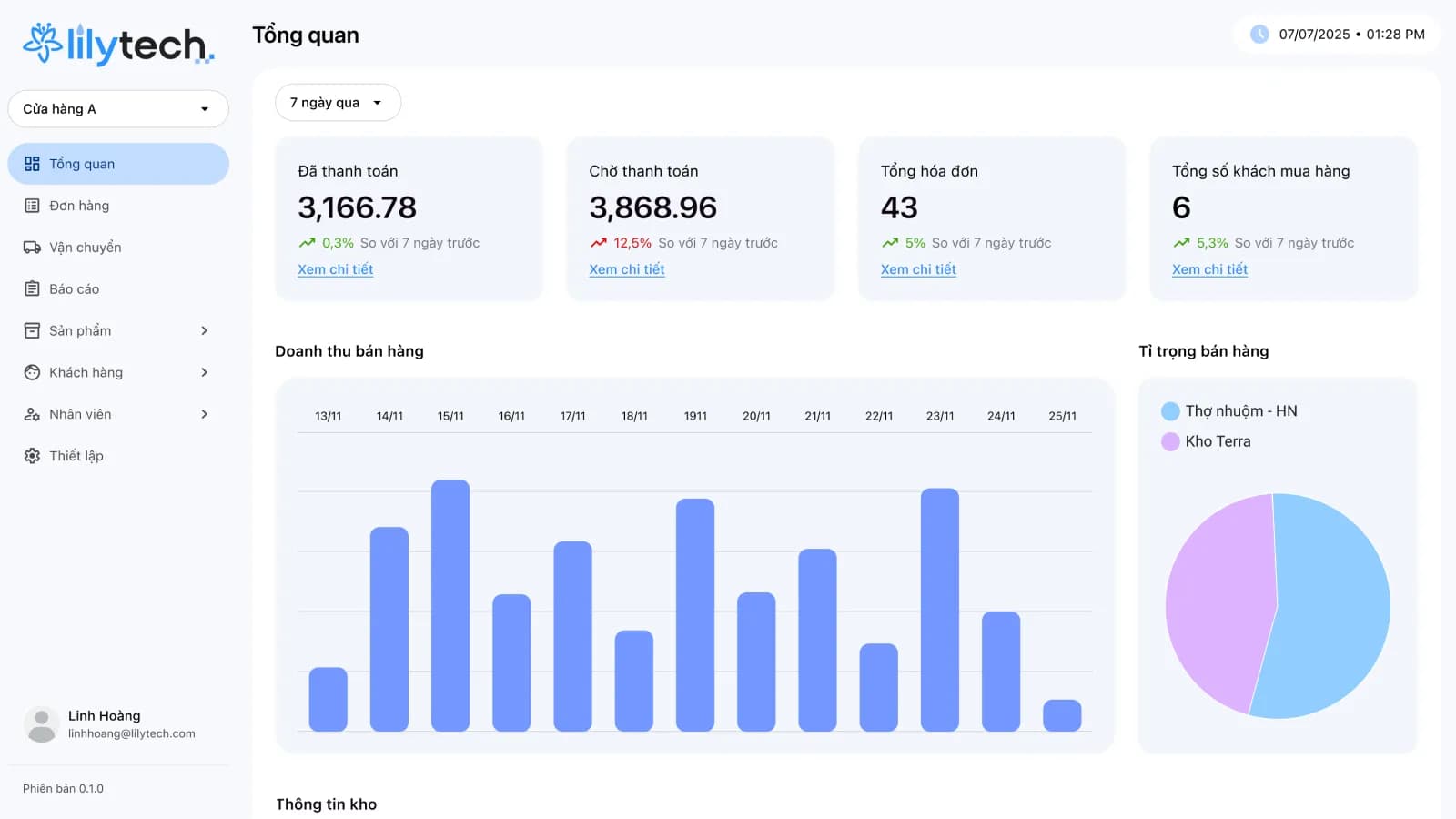The width and height of the screenshot is (1456, 819).
Task: Click the 3,868.96 pending payment value
Action: tap(652, 207)
